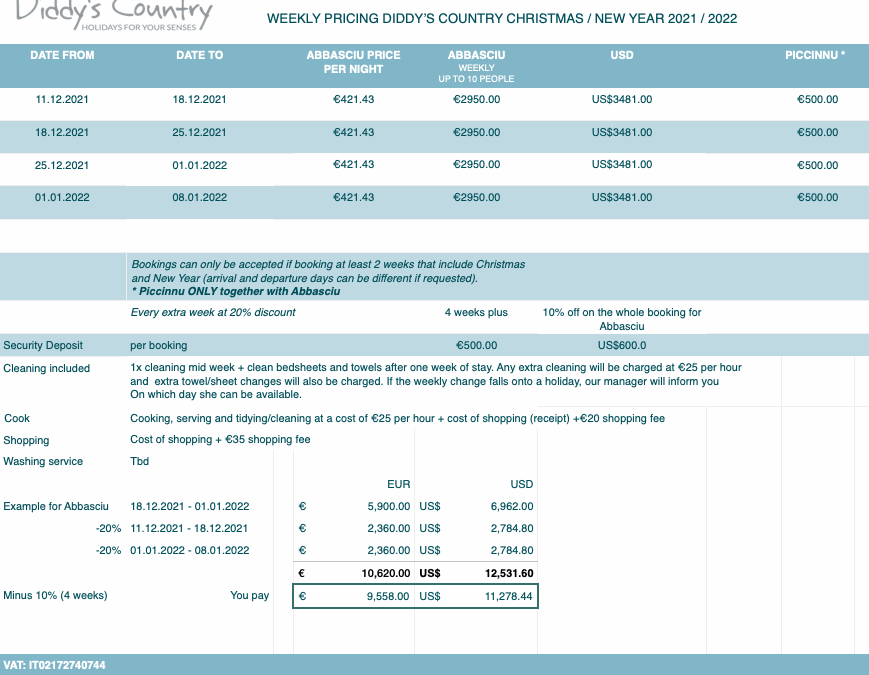Click the 6,962.00 dollar amount
869x675 pixels.
512,507
